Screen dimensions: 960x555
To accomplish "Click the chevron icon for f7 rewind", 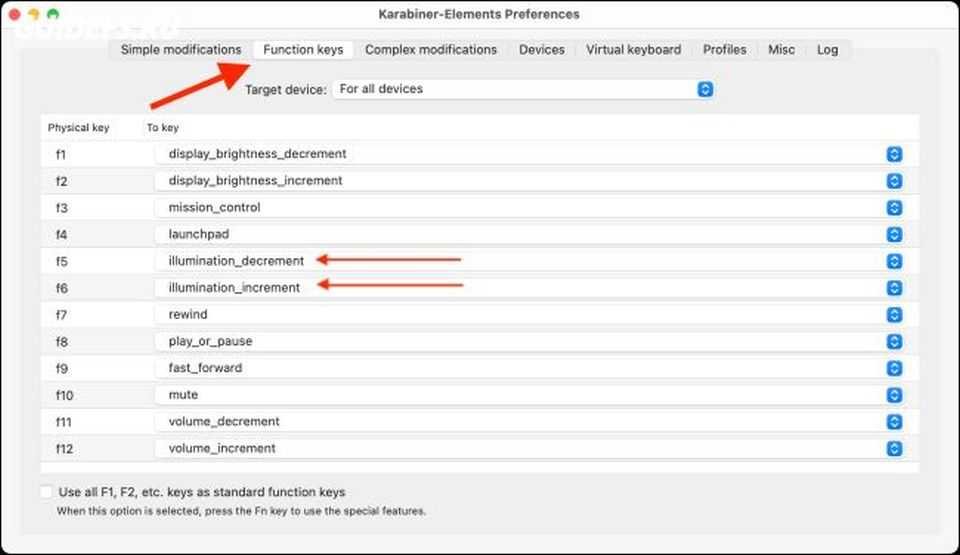I will coord(894,314).
